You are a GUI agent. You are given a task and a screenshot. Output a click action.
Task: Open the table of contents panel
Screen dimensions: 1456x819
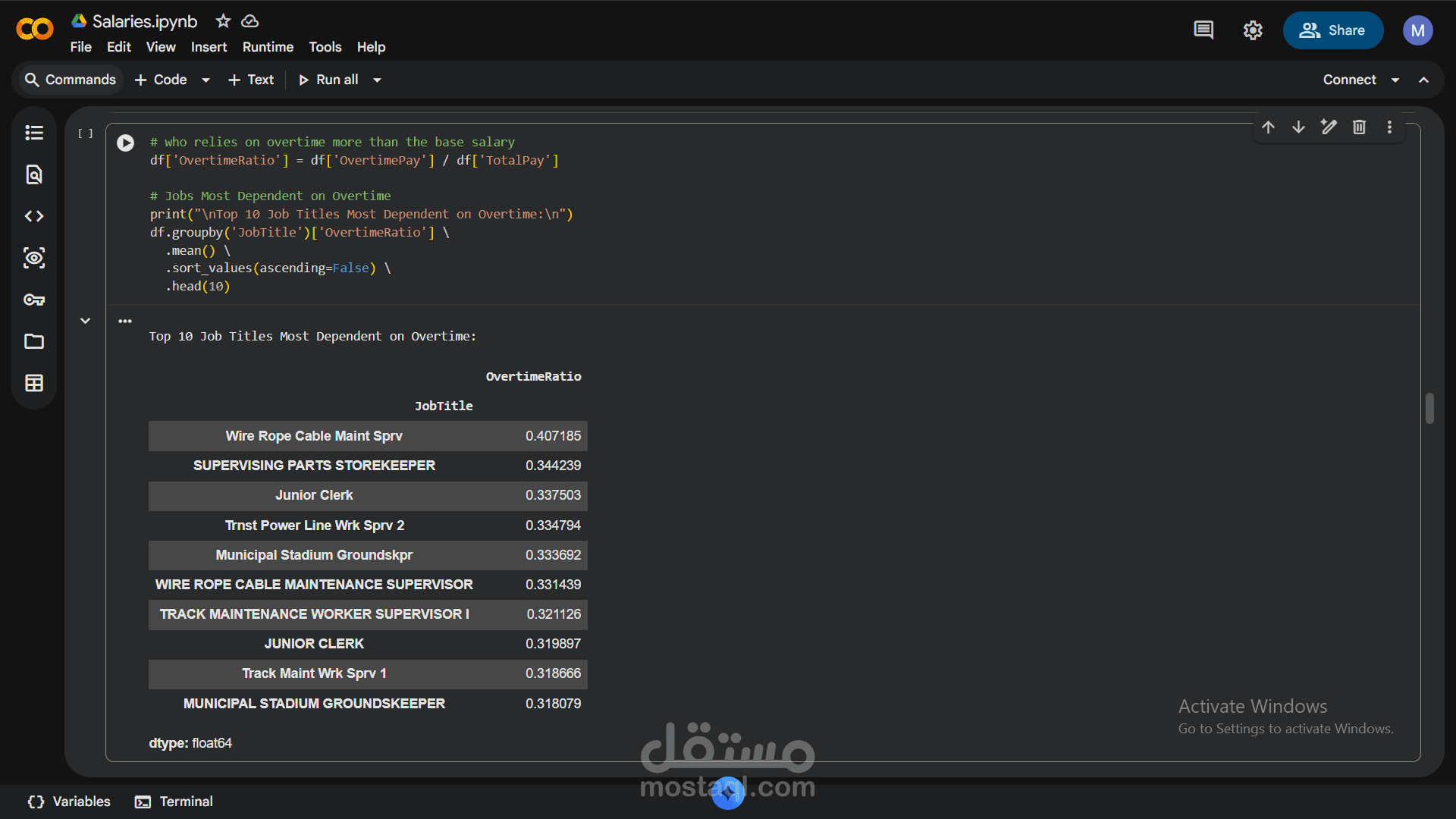(x=34, y=133)
